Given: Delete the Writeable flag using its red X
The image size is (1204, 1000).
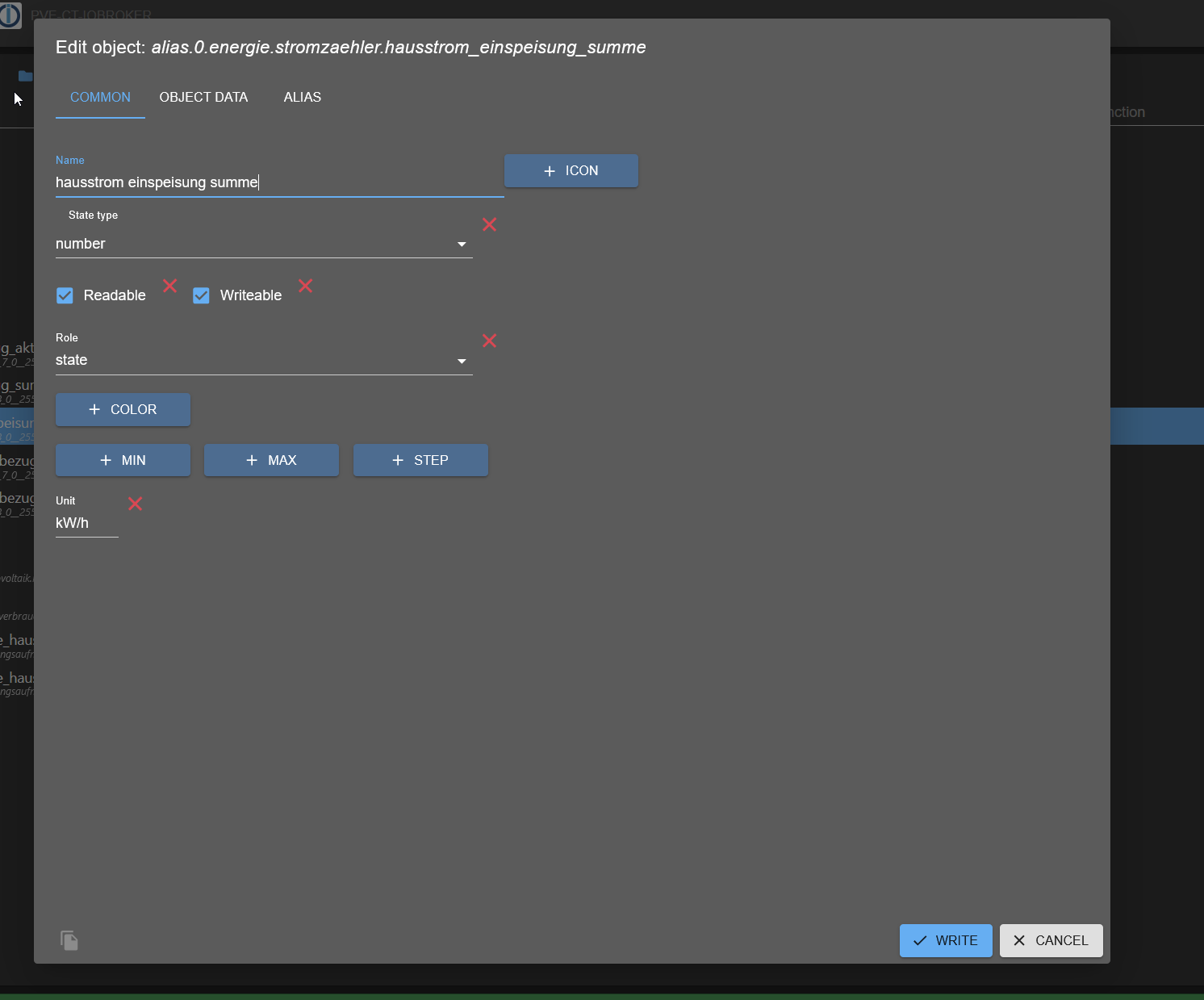Looking at the screenshot, I should coord(305,287).
